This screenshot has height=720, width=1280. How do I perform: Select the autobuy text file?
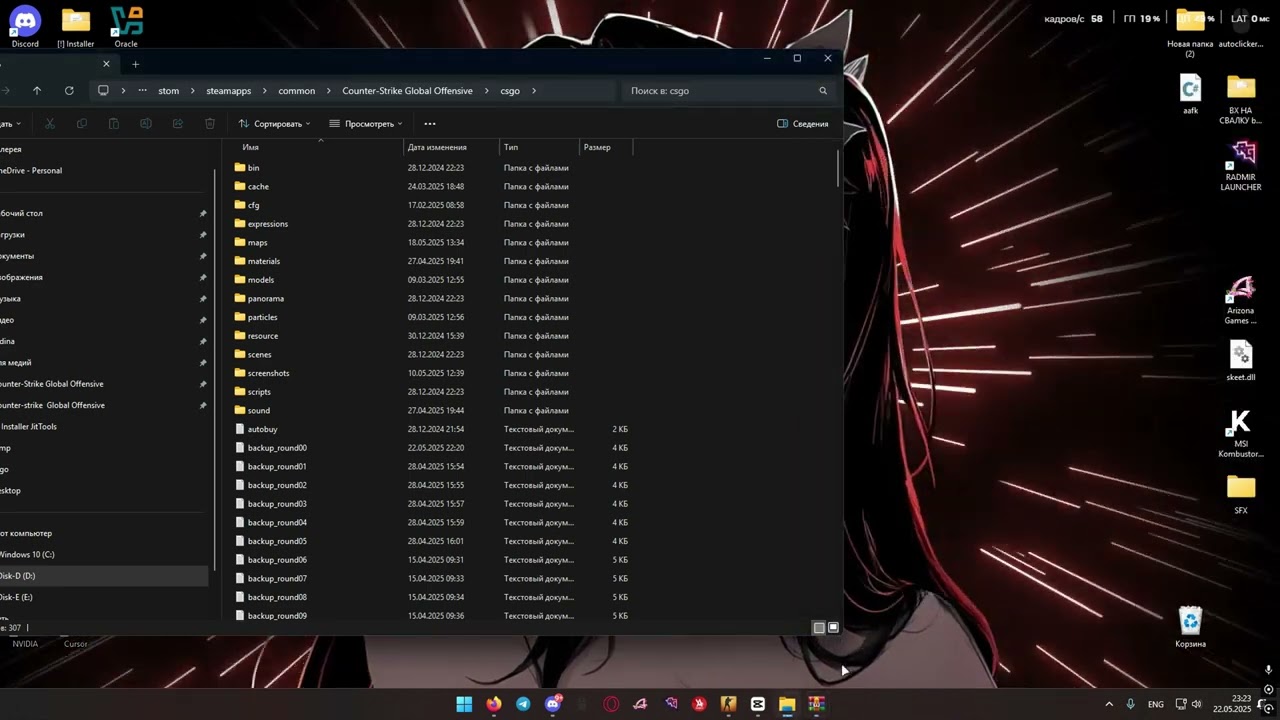(434, 429)
